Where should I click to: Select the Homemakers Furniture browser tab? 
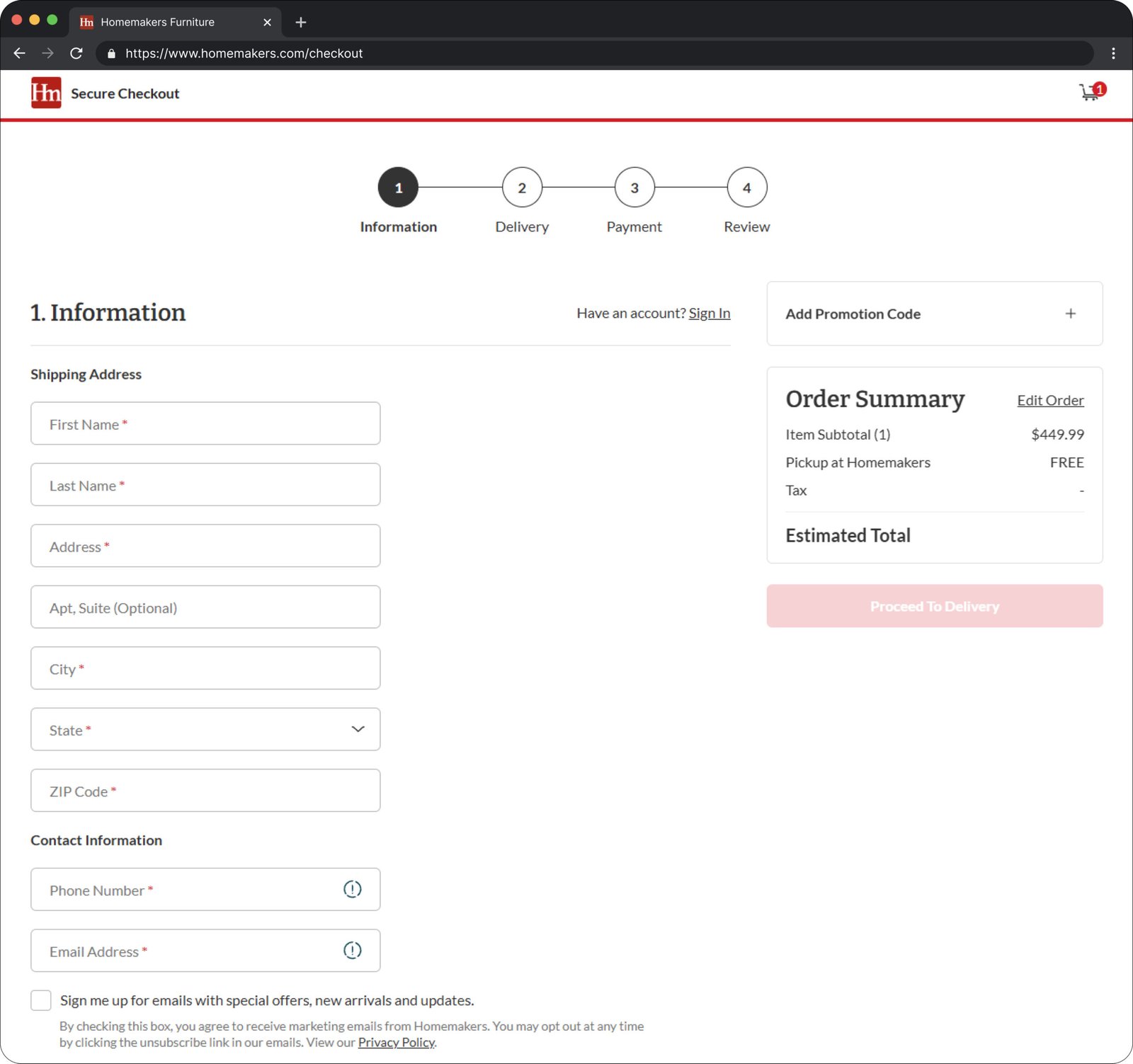(157, 22)
